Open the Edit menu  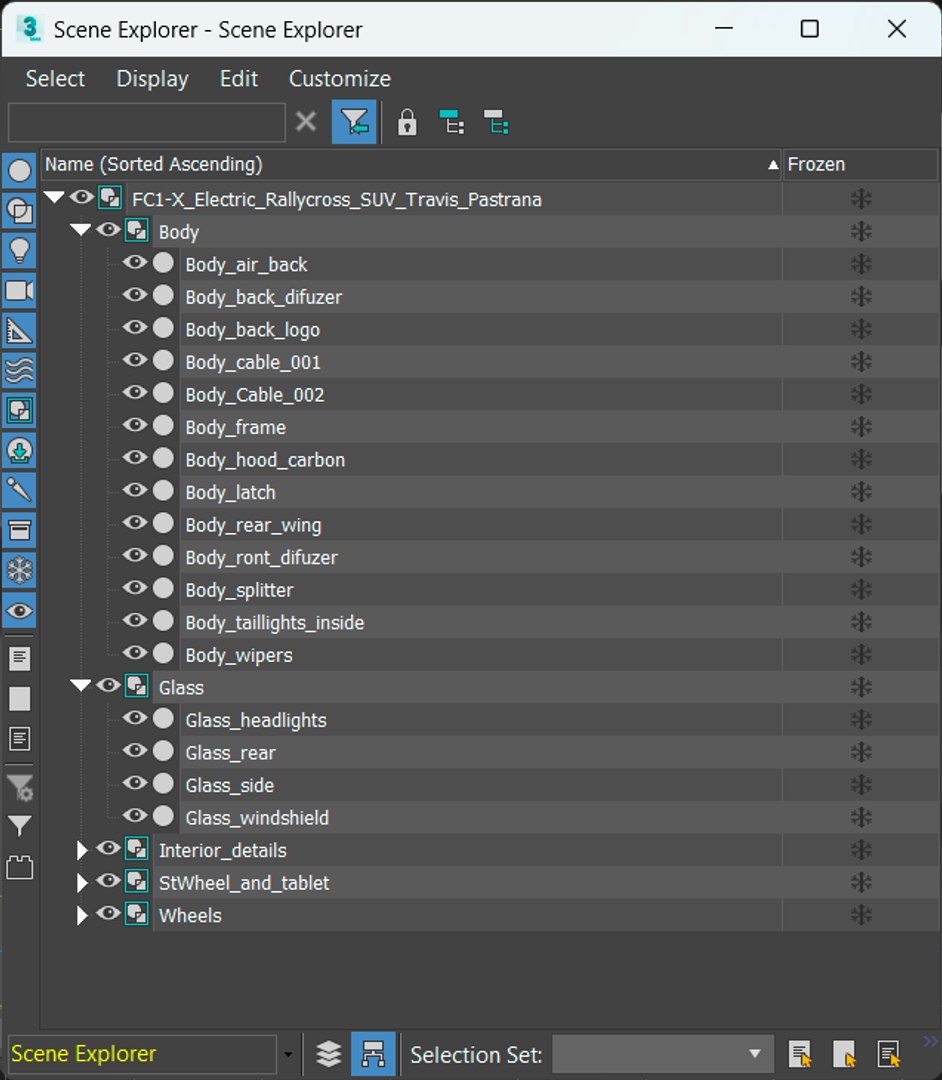(x=239, y=79)
